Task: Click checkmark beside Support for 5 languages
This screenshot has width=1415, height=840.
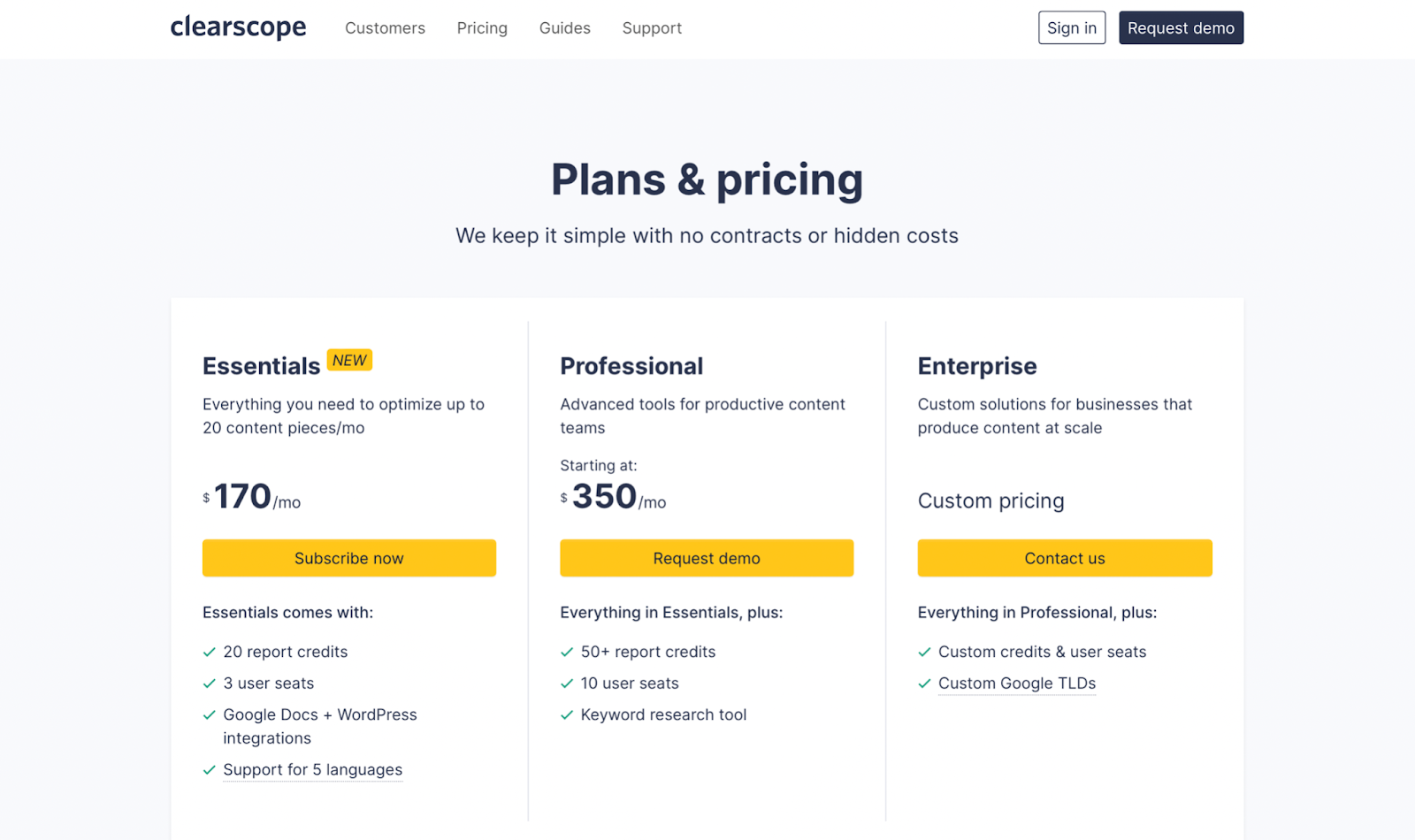Action: (x=210, y=770)
